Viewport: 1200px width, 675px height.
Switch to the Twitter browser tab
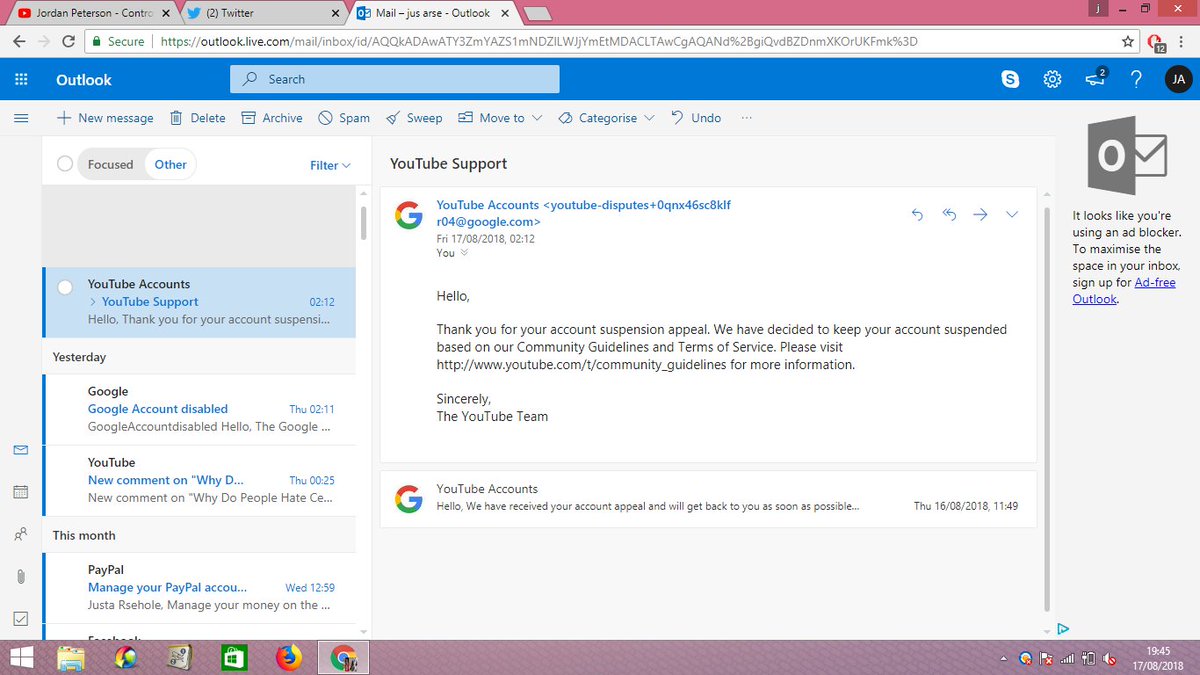point(262,13)
